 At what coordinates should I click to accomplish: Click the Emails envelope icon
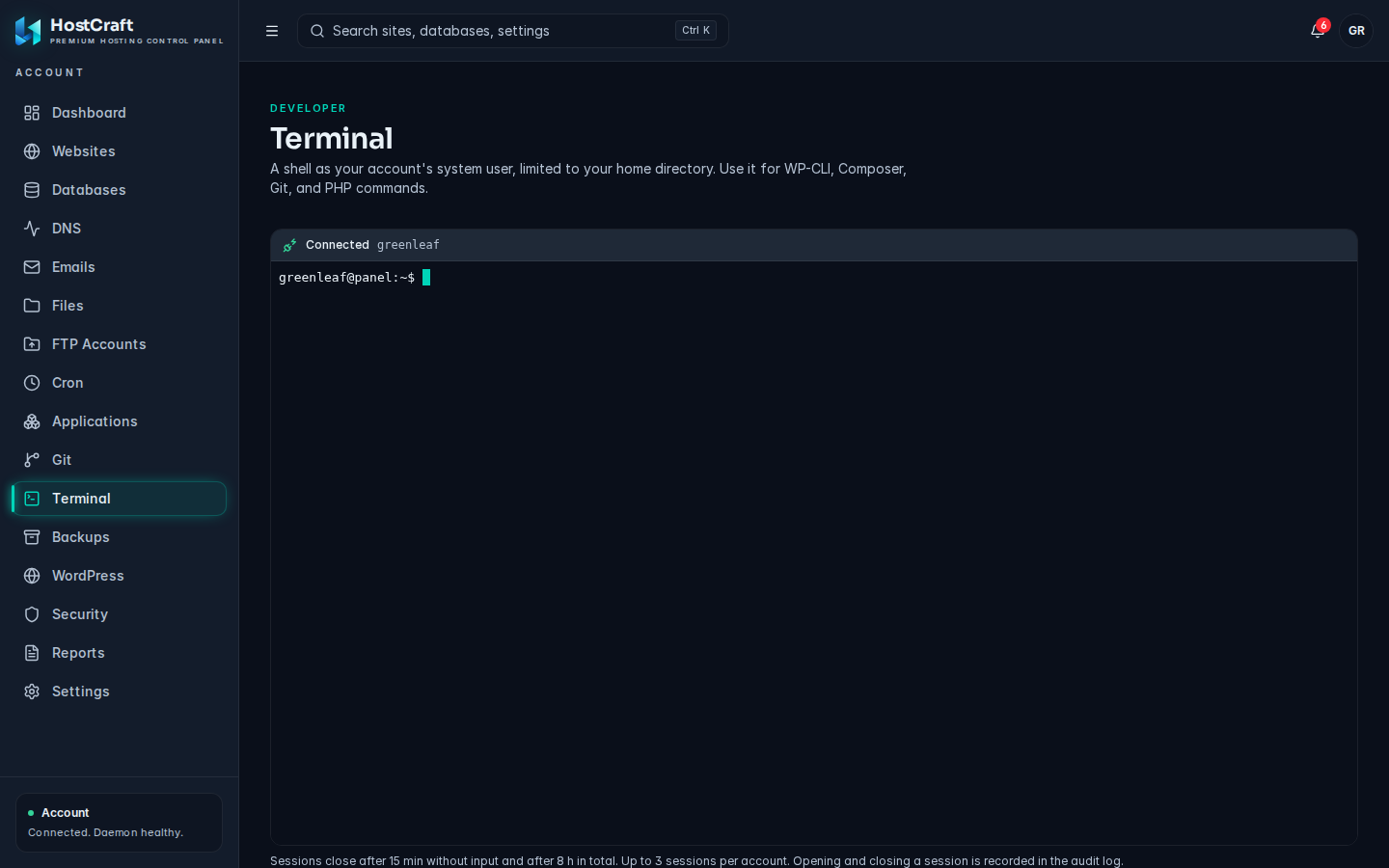32,267
